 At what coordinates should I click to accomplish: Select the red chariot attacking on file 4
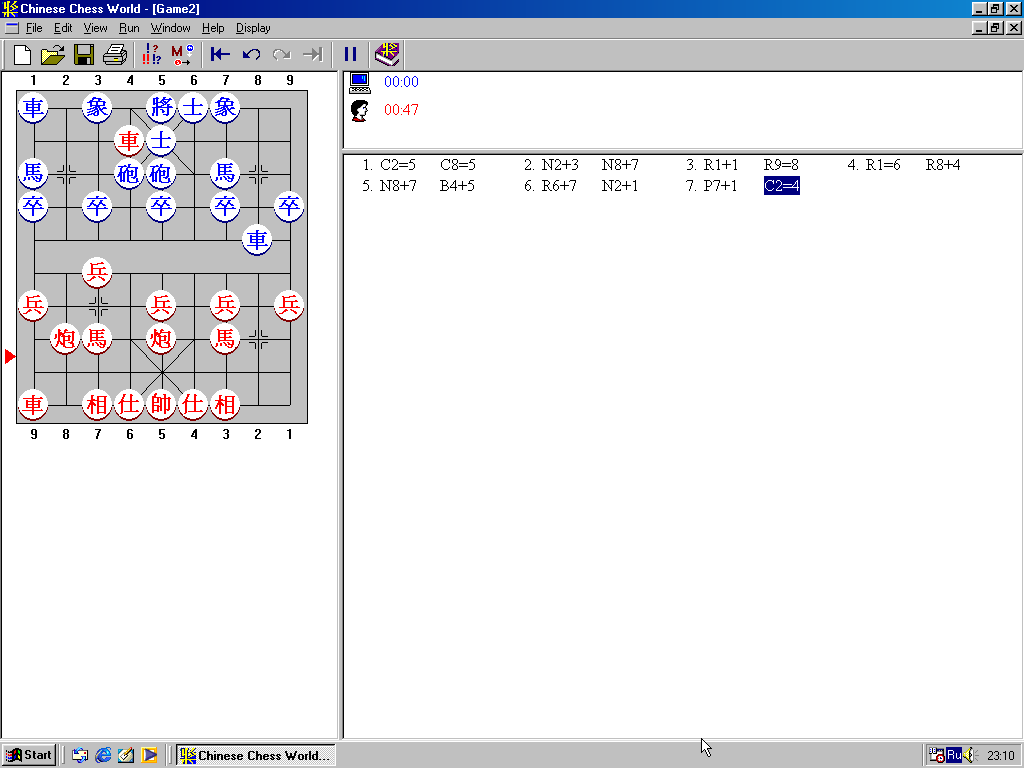click(x=129, y=140)
